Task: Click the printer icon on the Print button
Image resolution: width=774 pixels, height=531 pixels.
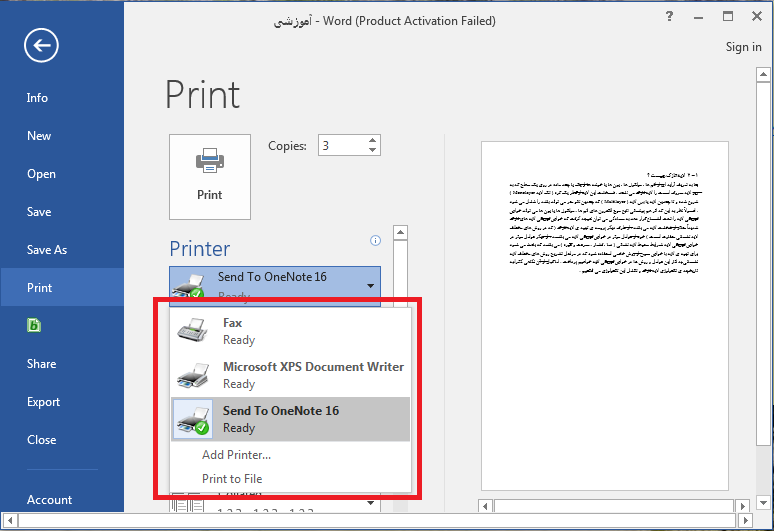Action: click(210, 160)
